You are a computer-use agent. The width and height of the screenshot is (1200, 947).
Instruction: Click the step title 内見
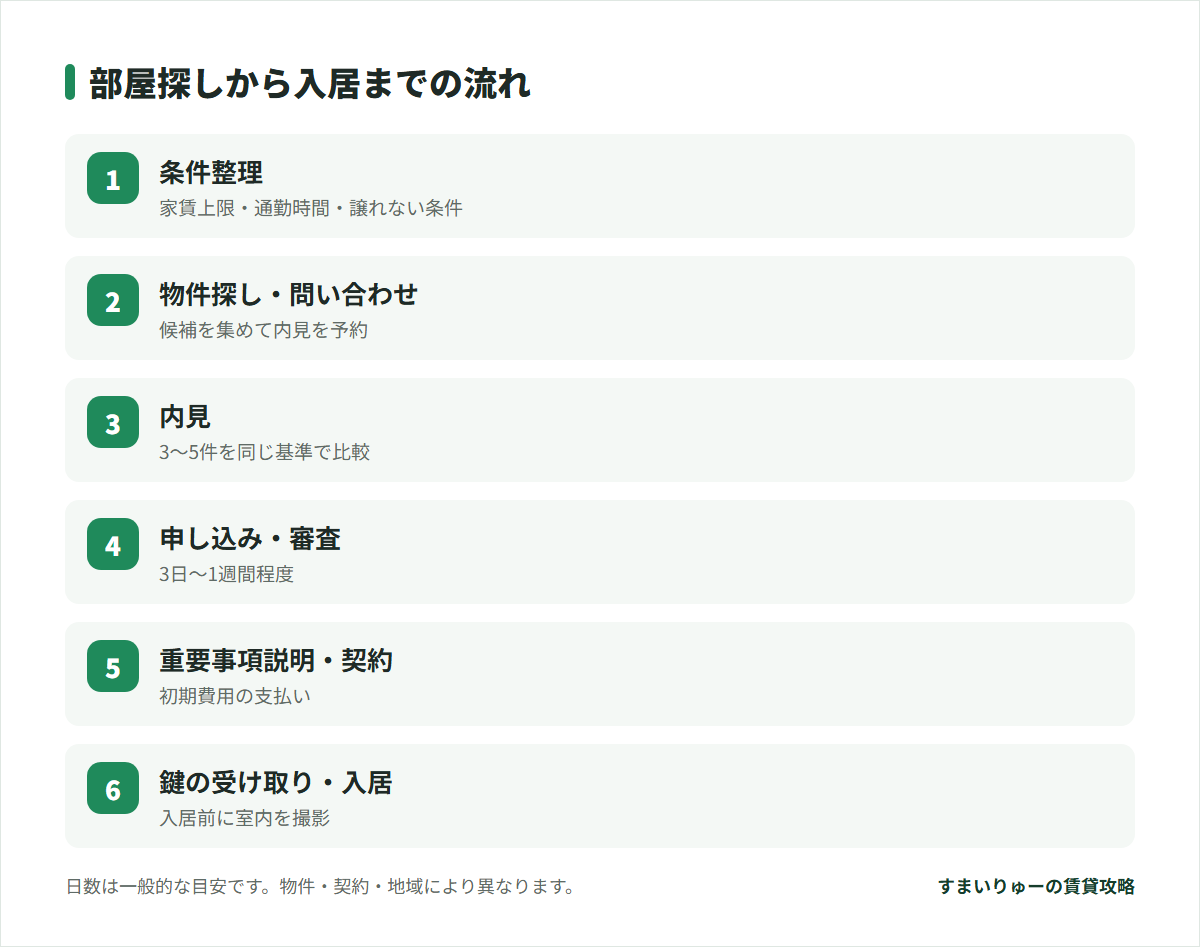click(x=185, y=416)
